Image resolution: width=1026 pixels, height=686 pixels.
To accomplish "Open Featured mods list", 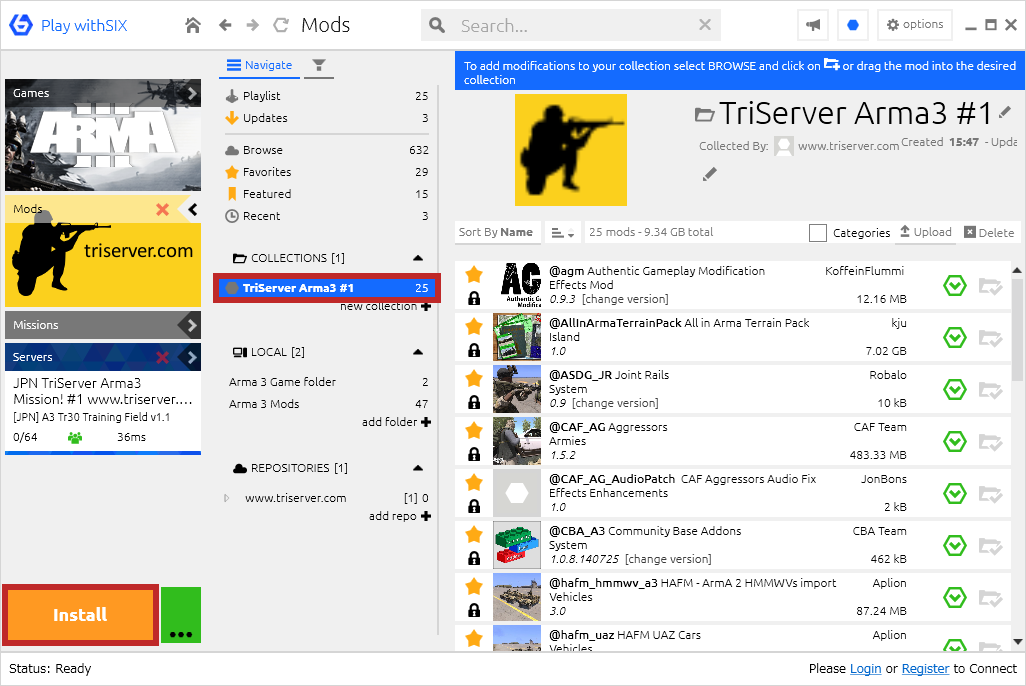I will point(327,194).
